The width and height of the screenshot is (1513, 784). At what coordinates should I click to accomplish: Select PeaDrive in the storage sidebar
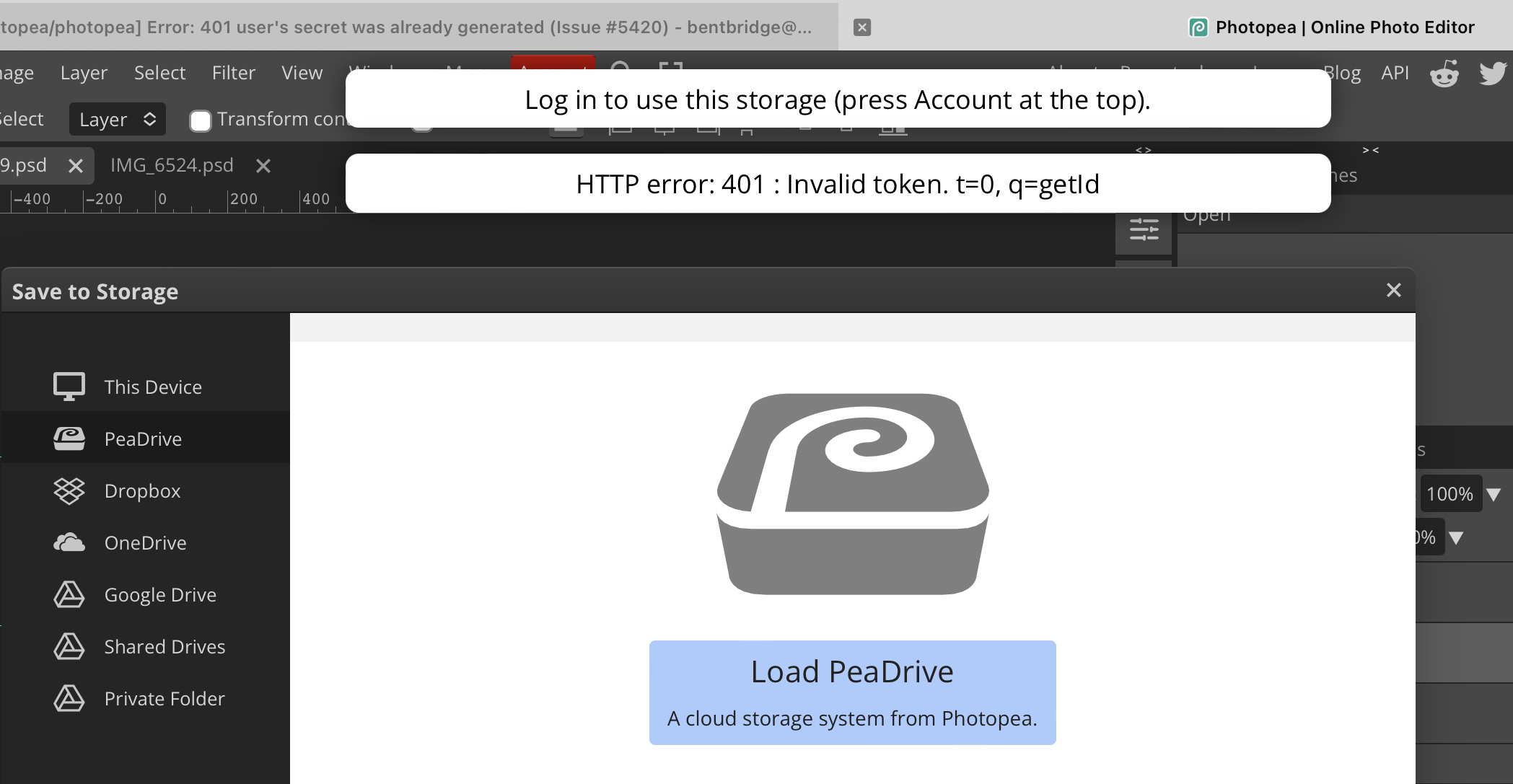point(141,439)
